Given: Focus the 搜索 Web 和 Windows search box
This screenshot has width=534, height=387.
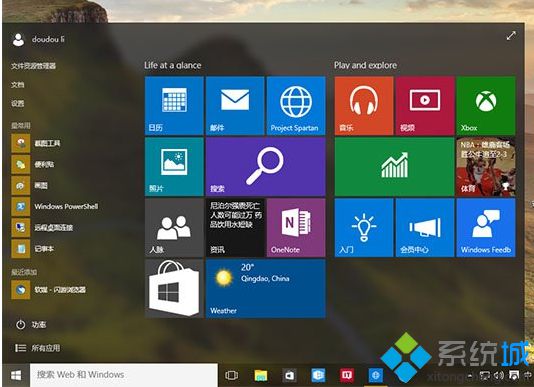Looking at the screenshot, I should click(124, 375).
